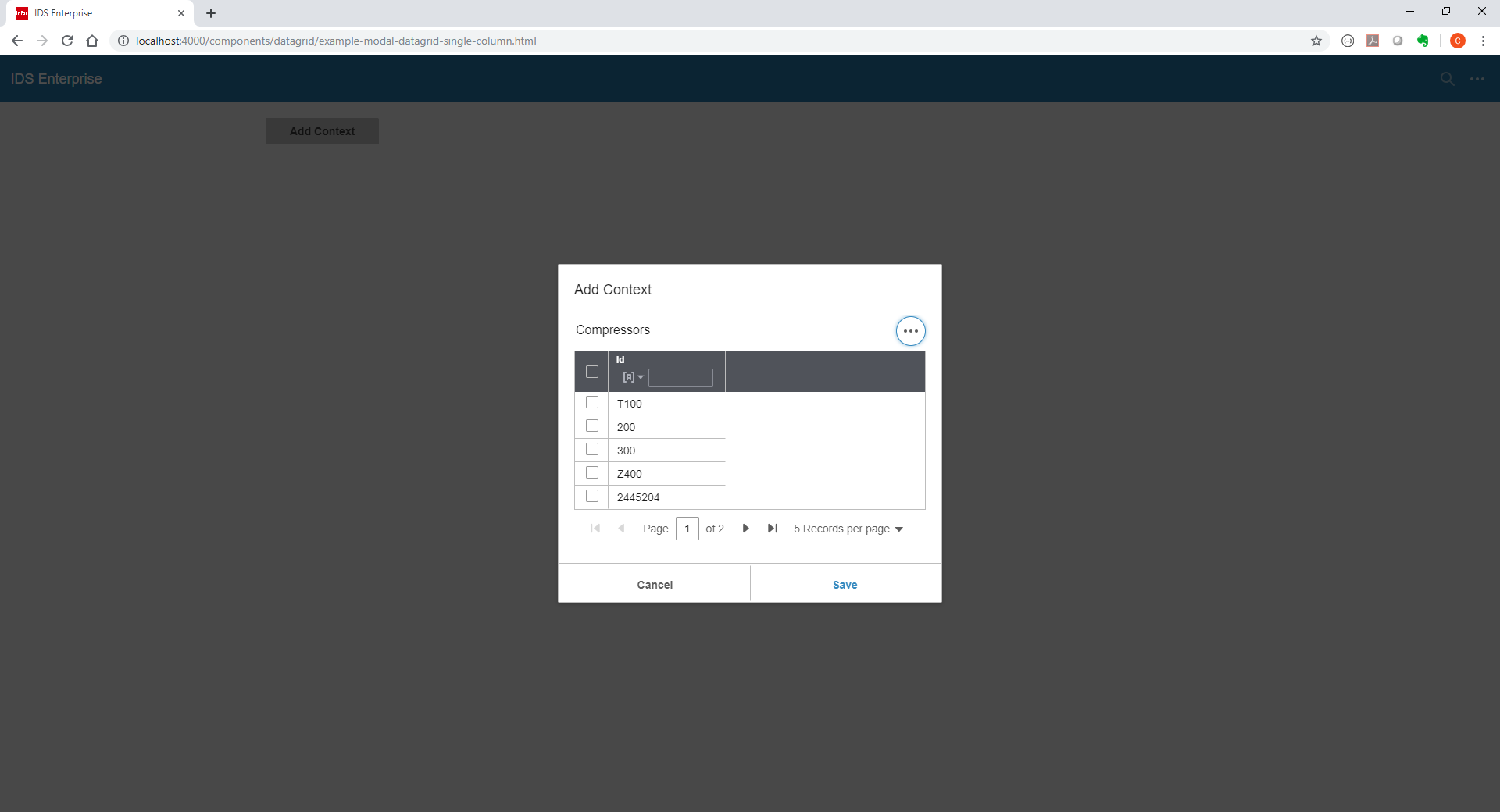Screen dimensions: 1500x812
Task: Open the Compressors more actions button
Action: 910,331
